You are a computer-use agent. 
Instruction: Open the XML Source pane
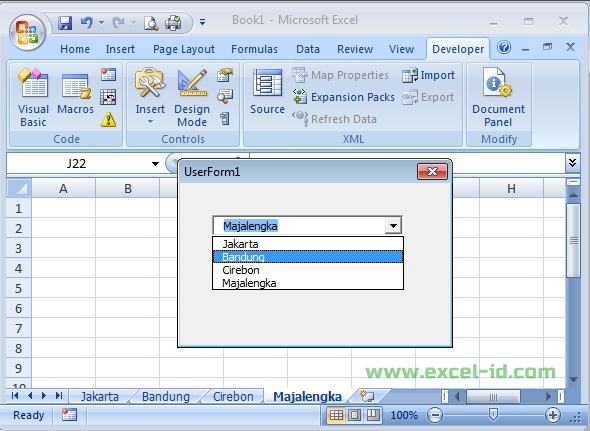pyautogui.click(x=267, y=91)
